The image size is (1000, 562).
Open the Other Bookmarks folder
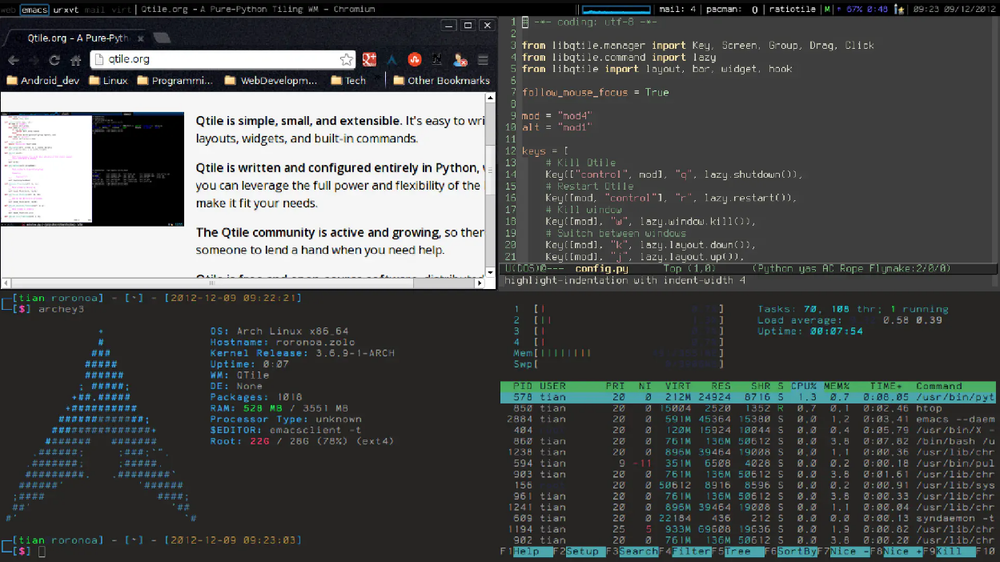tap(441, 80)
